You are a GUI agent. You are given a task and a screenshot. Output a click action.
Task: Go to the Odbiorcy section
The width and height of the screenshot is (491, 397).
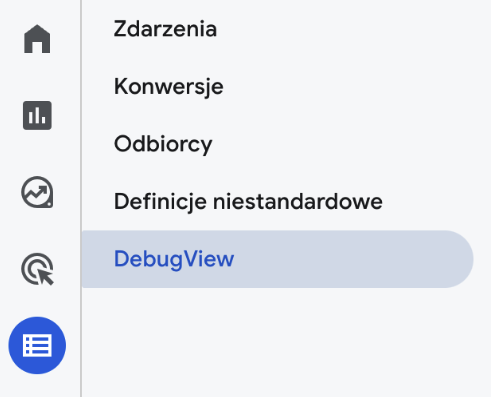(163, 144)
